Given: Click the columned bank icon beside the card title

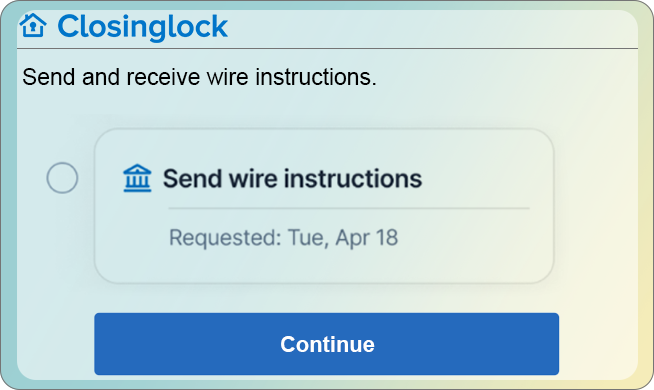Looking at the screenshot, I should tap(137, 178).
